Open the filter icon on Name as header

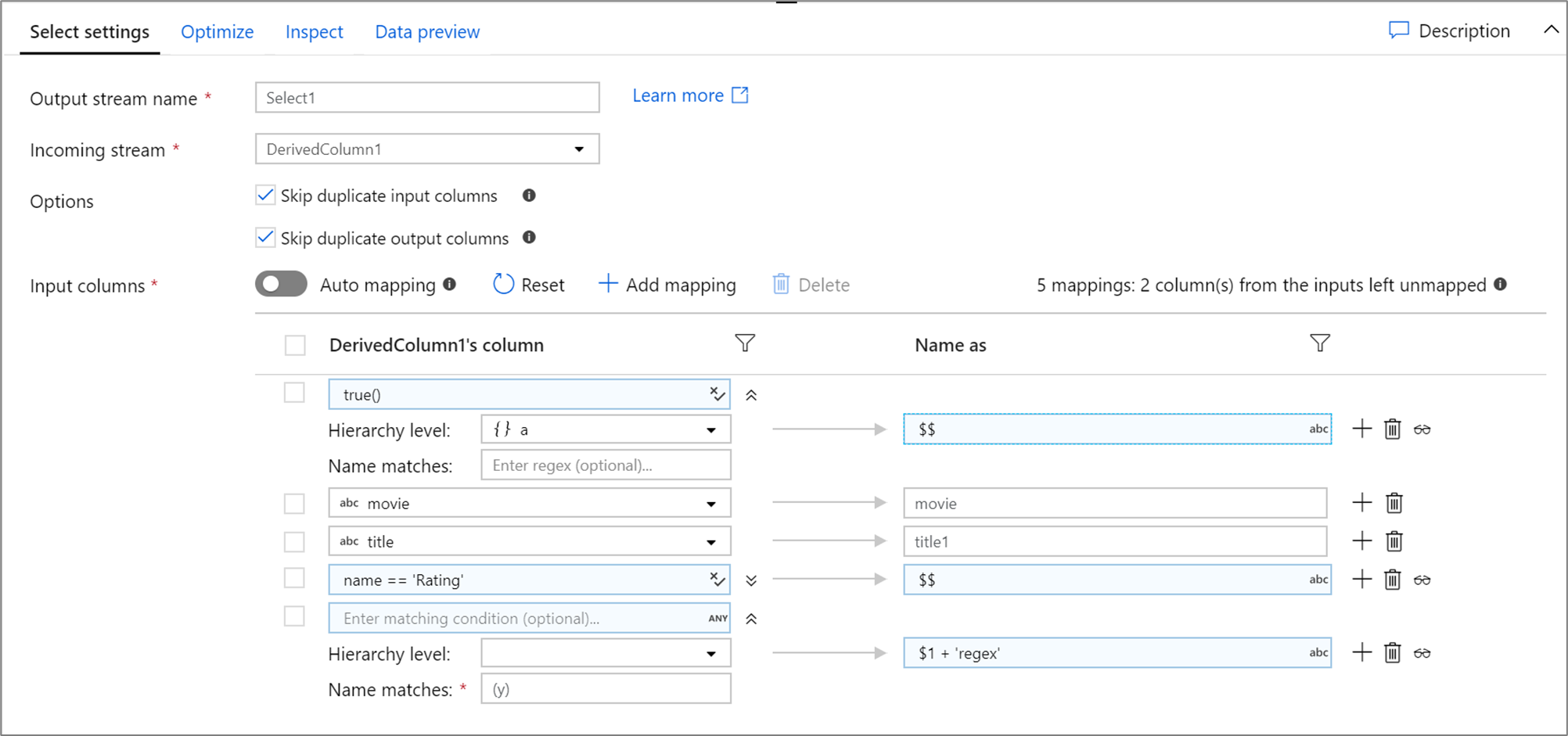[1319, 343]
